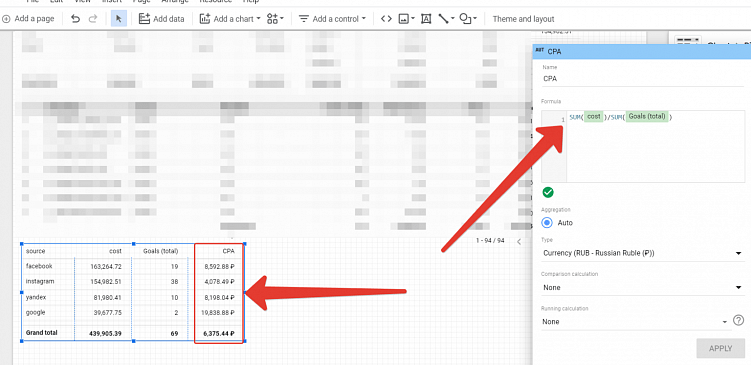Click the CPA title in panel header

point(554,52)
